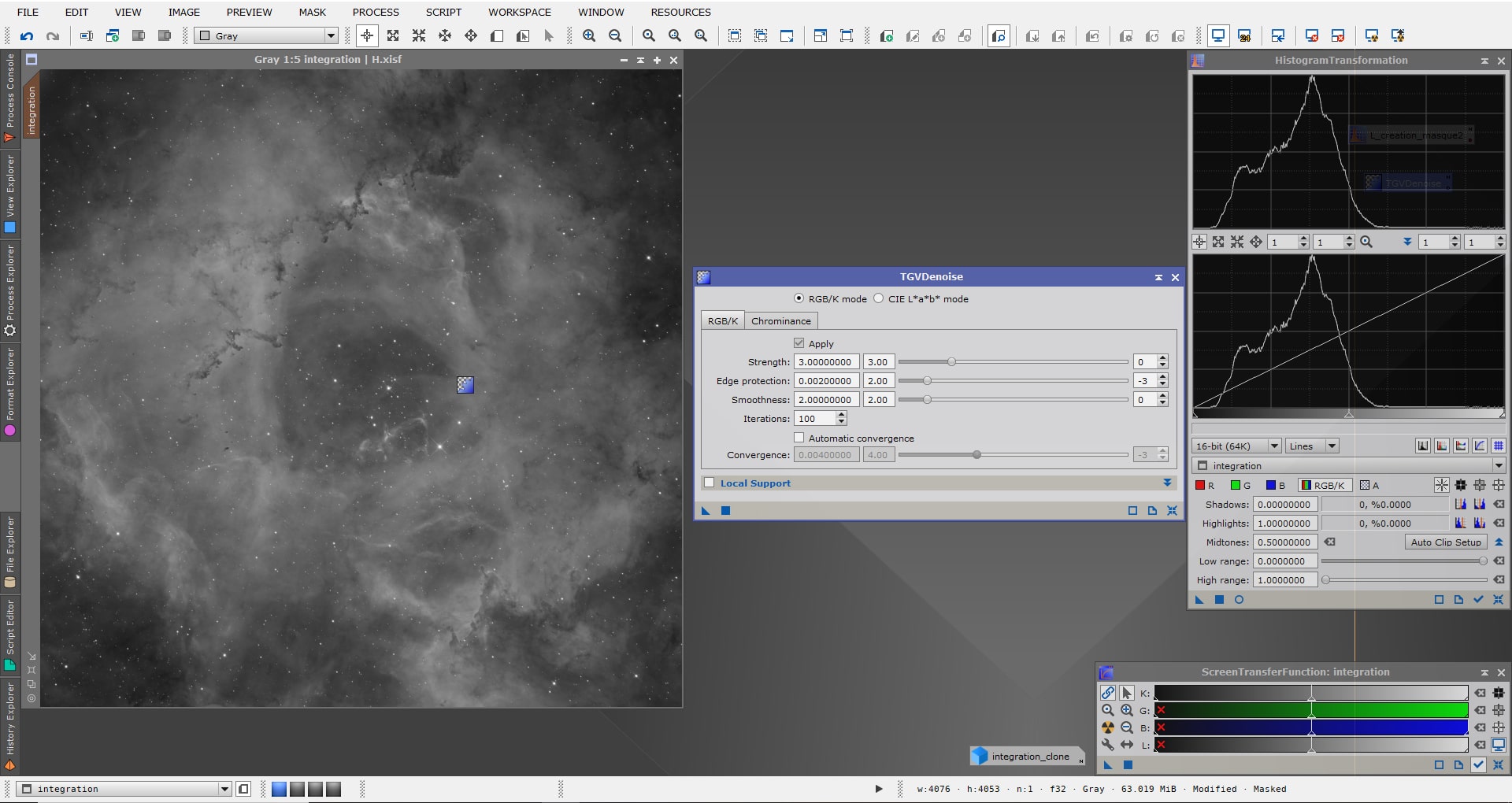The width and height of the screenshot is (1512, 803).
Task: Open the PROCESS menu
Action: tap(376, 12)
